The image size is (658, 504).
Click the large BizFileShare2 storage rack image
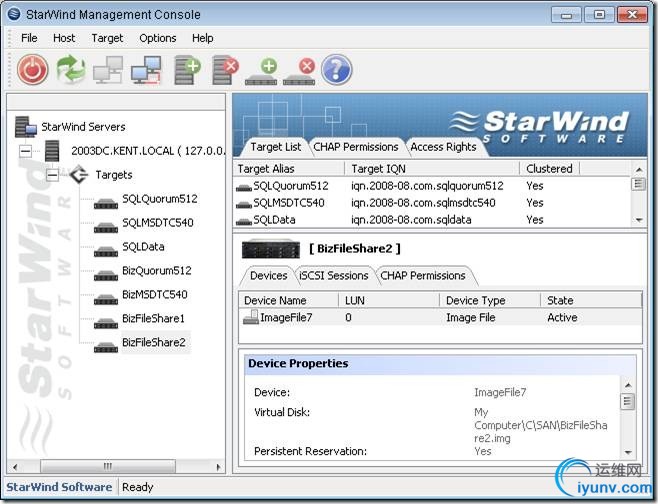(x=271, y=249)
